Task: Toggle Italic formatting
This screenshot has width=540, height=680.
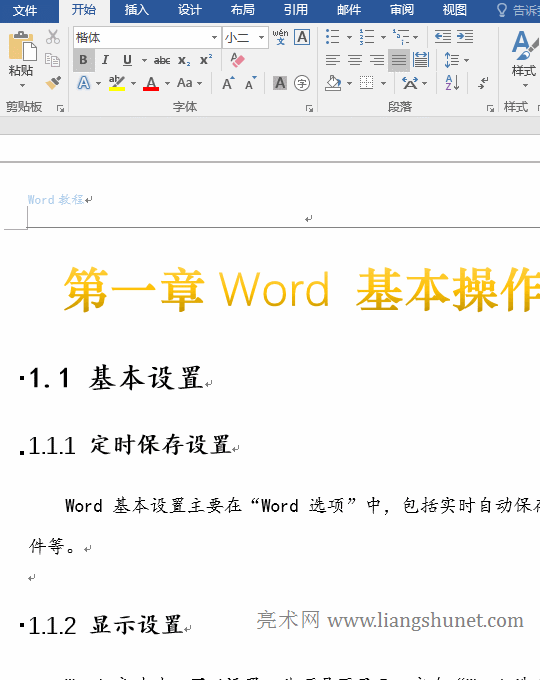Action: (105, 60)
